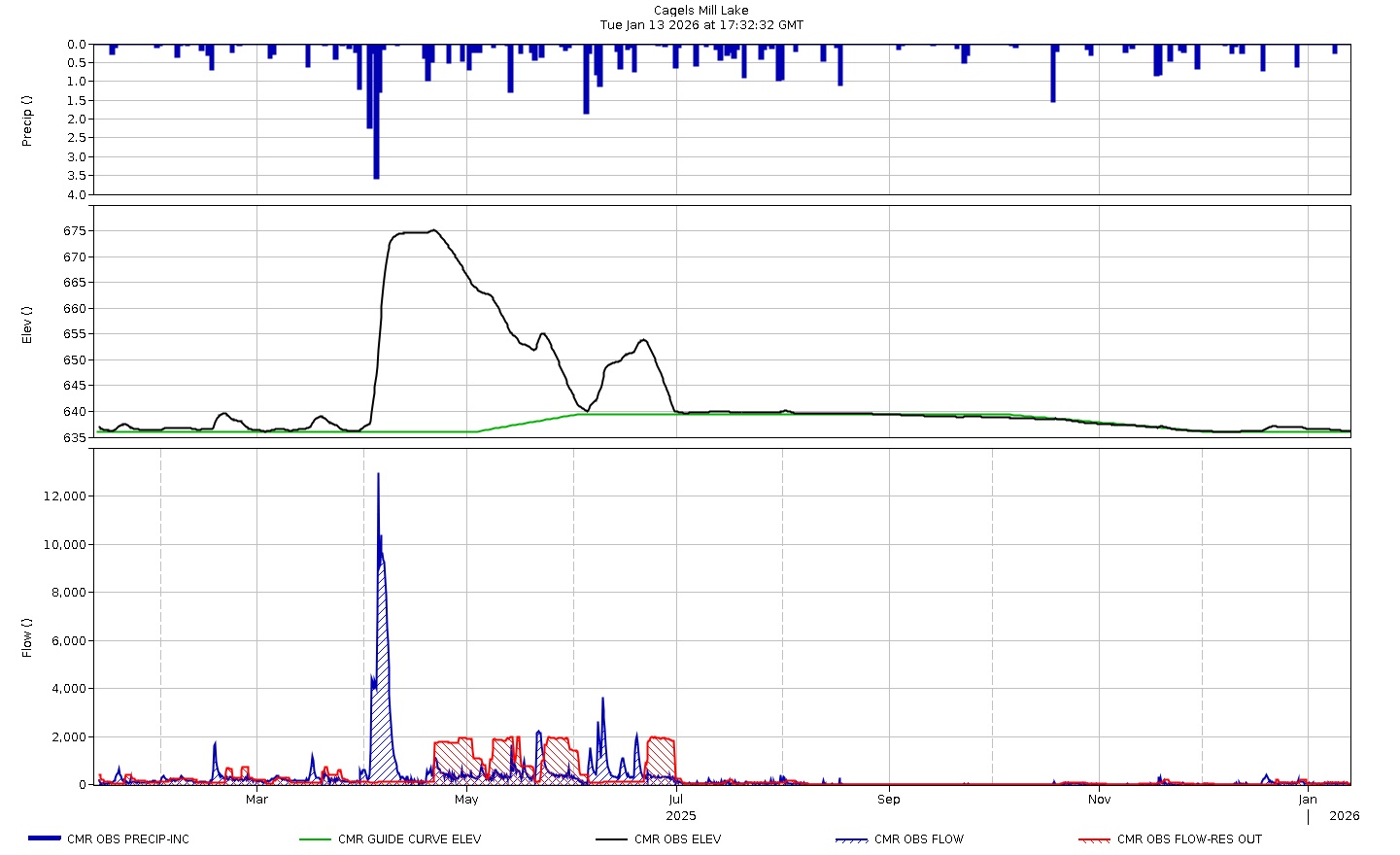Click the 12,000 tick label on the flow axis
The width and height of the screenshot is (1400, 855).
coord(63,496)
